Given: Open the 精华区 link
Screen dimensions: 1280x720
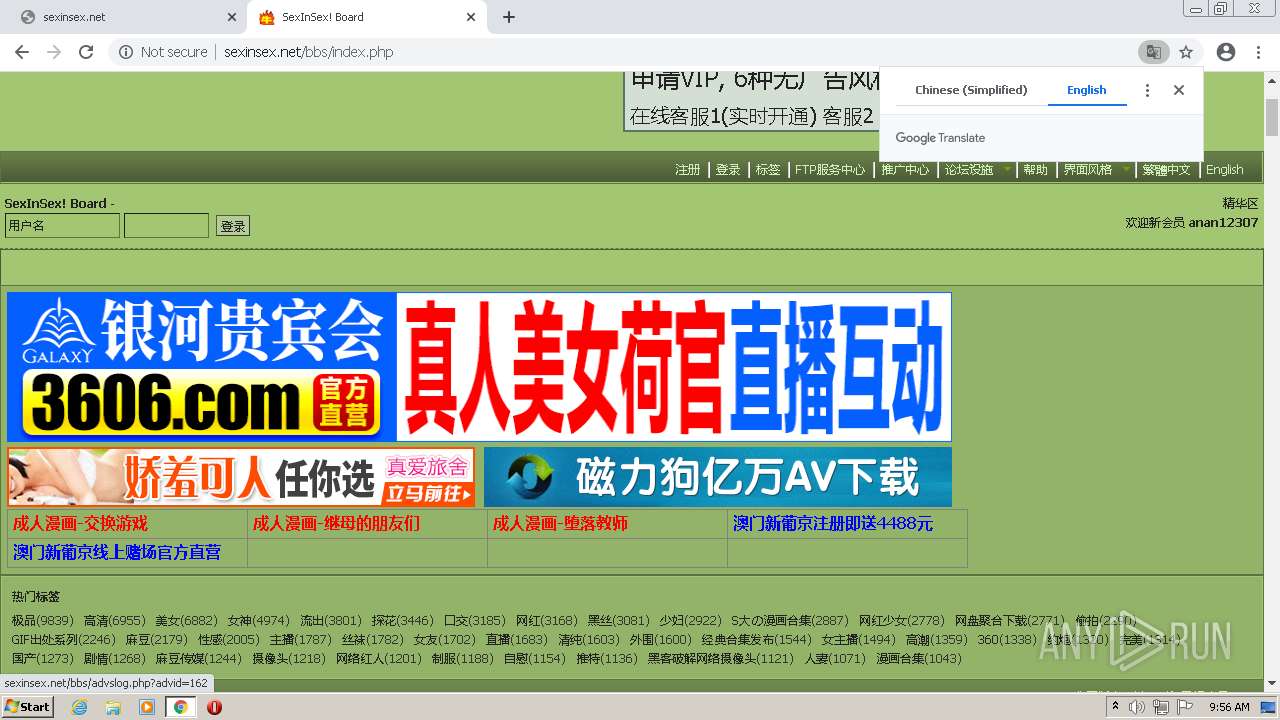Looking at the screenshot, I should (x=1240, y=203).
